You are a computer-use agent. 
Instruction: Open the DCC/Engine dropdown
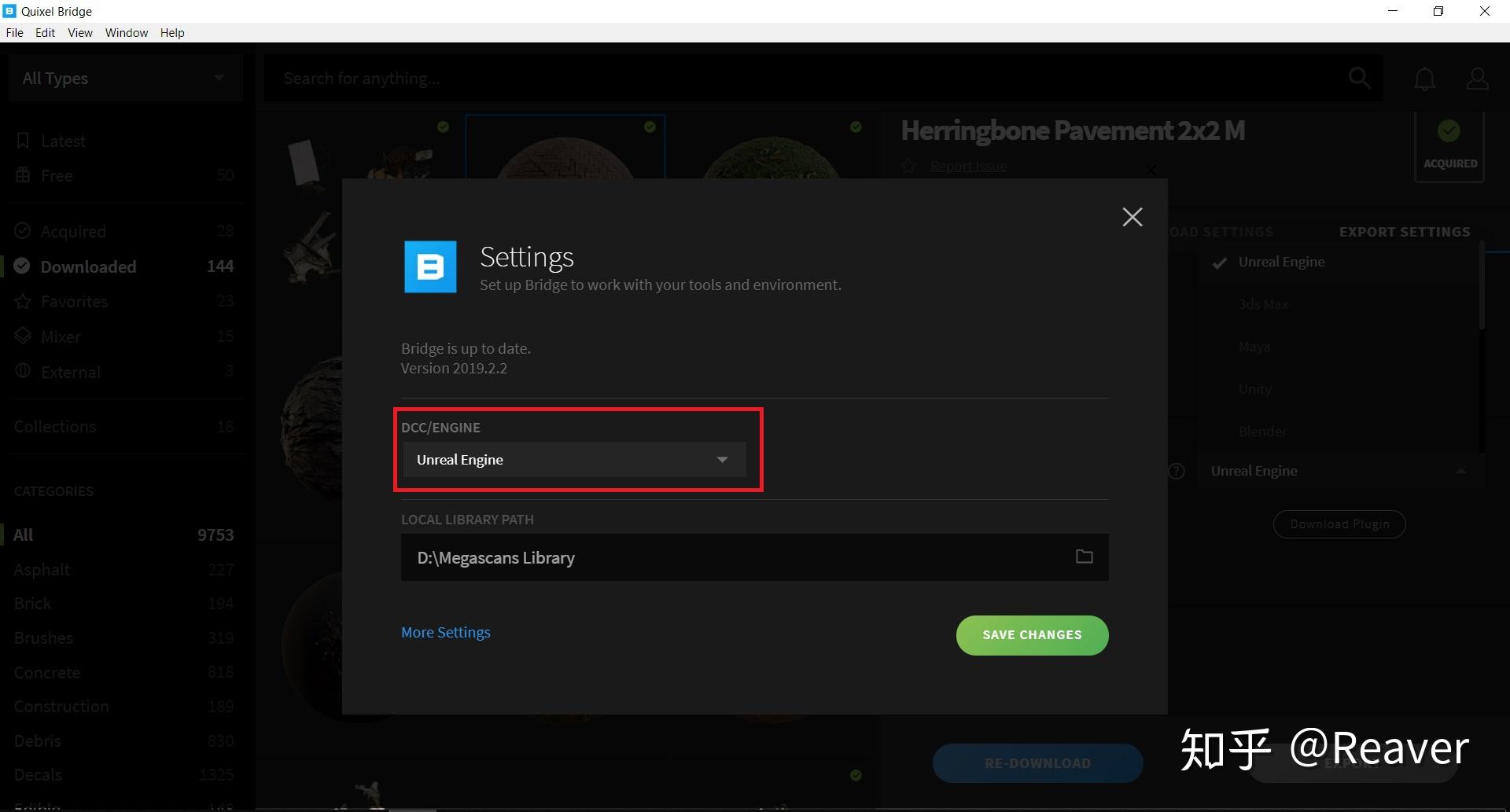coord(573,460)
